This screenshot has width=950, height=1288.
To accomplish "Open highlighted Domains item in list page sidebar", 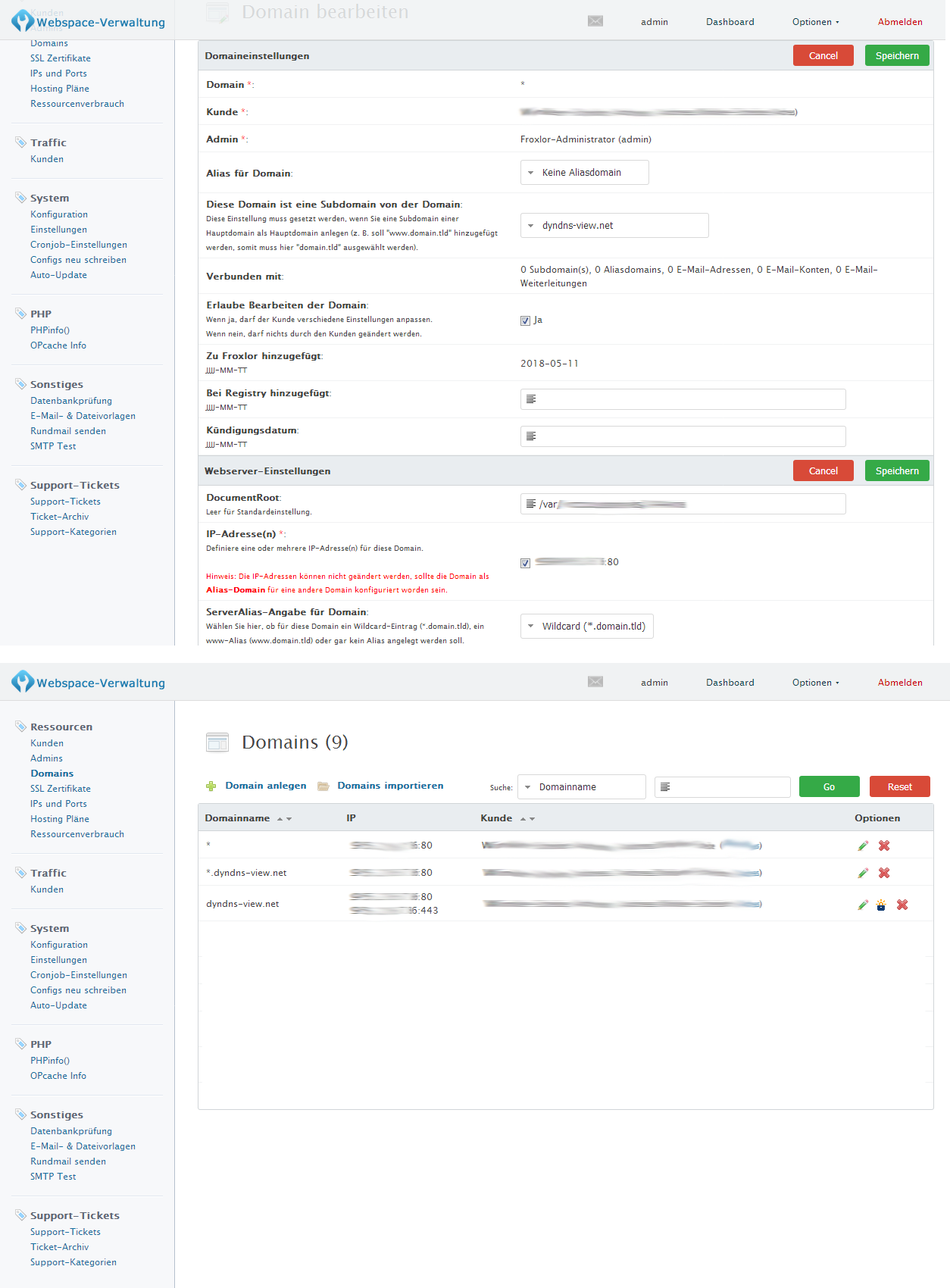I will click(x=52, y=774).
